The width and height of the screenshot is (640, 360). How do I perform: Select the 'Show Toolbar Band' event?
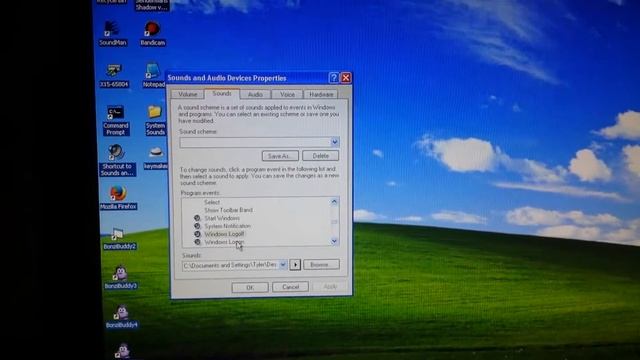click(228, 210)
